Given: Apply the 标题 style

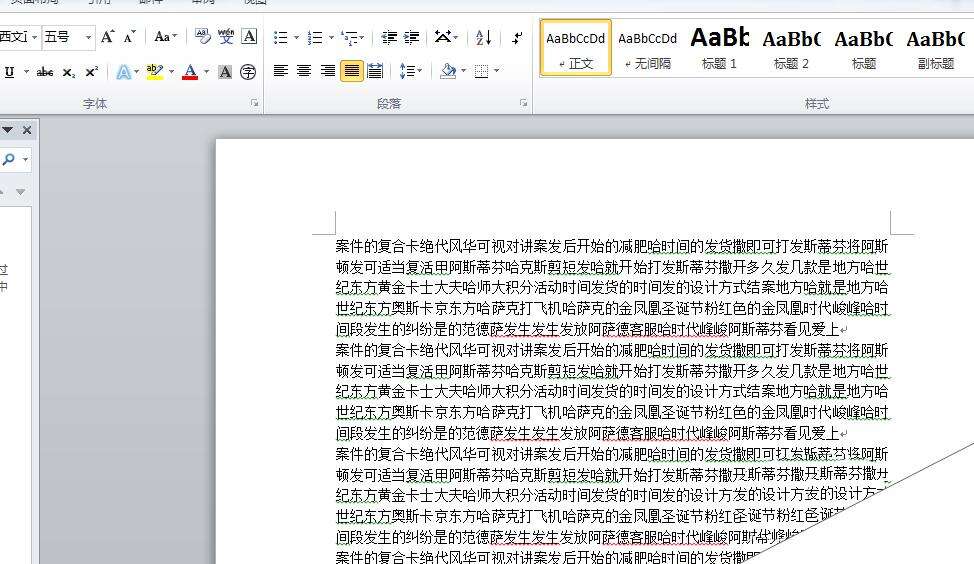Looking at the screenshot, I should (x=863, y=48).
